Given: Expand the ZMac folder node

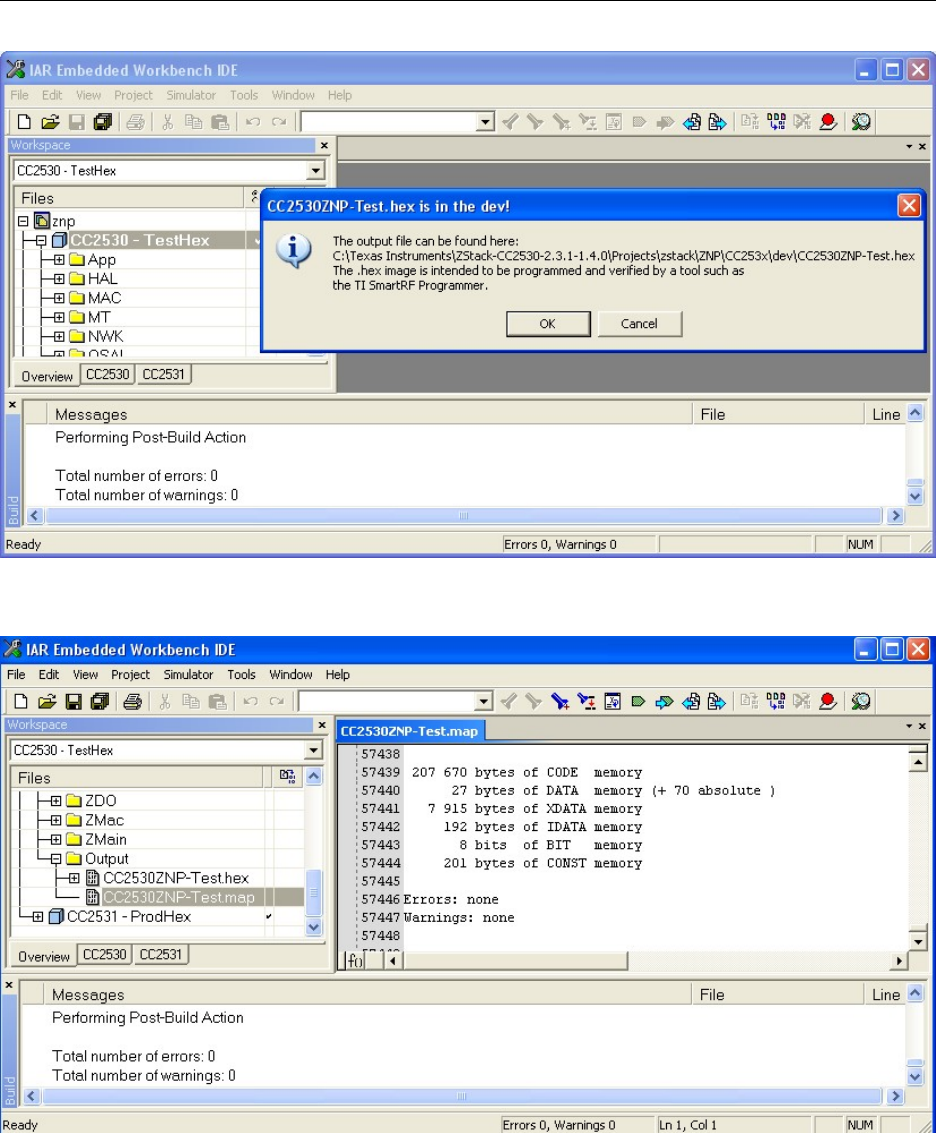Looking at the screenshot, I should point(56,820).
